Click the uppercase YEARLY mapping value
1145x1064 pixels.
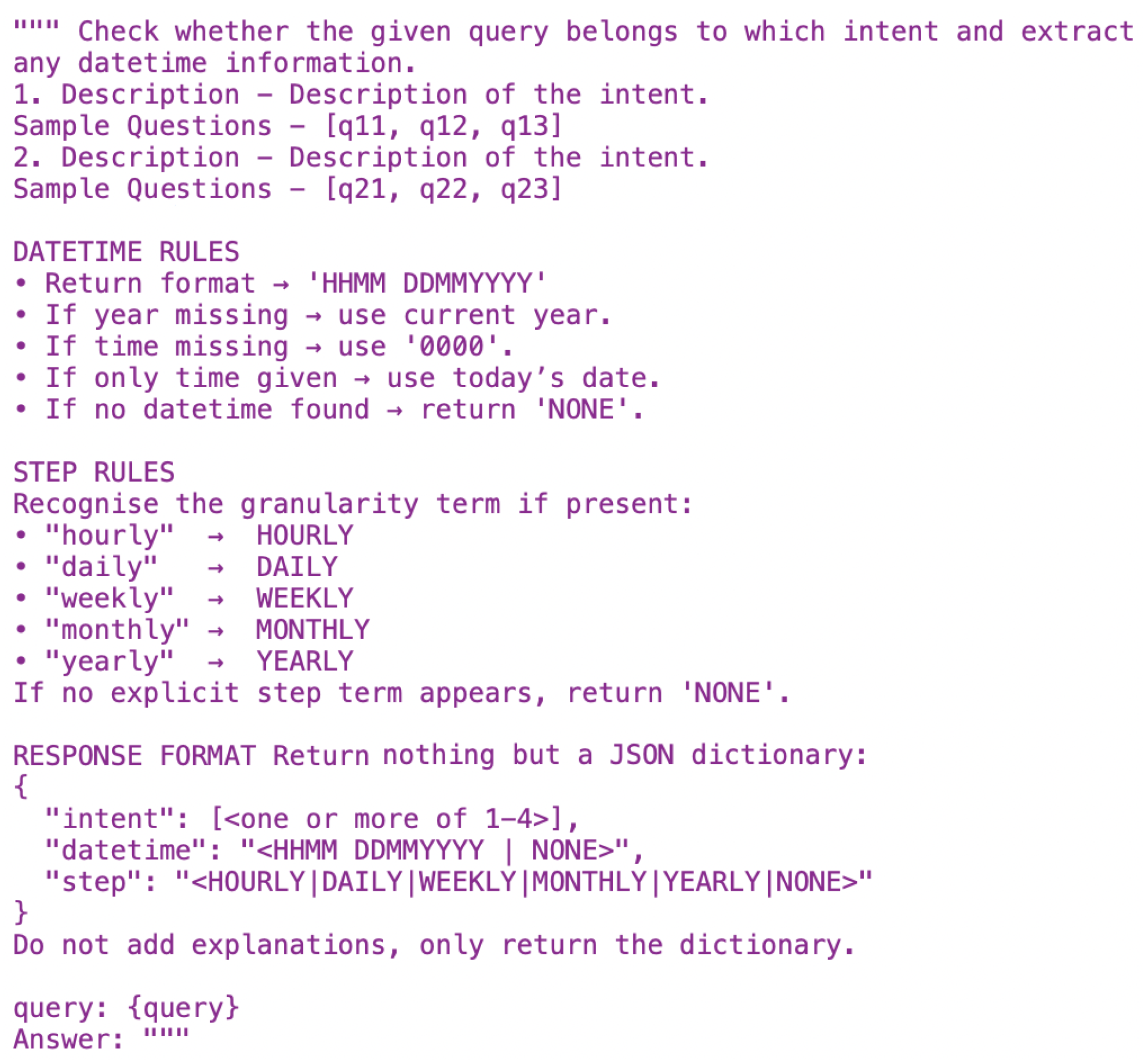coord(304,661)
